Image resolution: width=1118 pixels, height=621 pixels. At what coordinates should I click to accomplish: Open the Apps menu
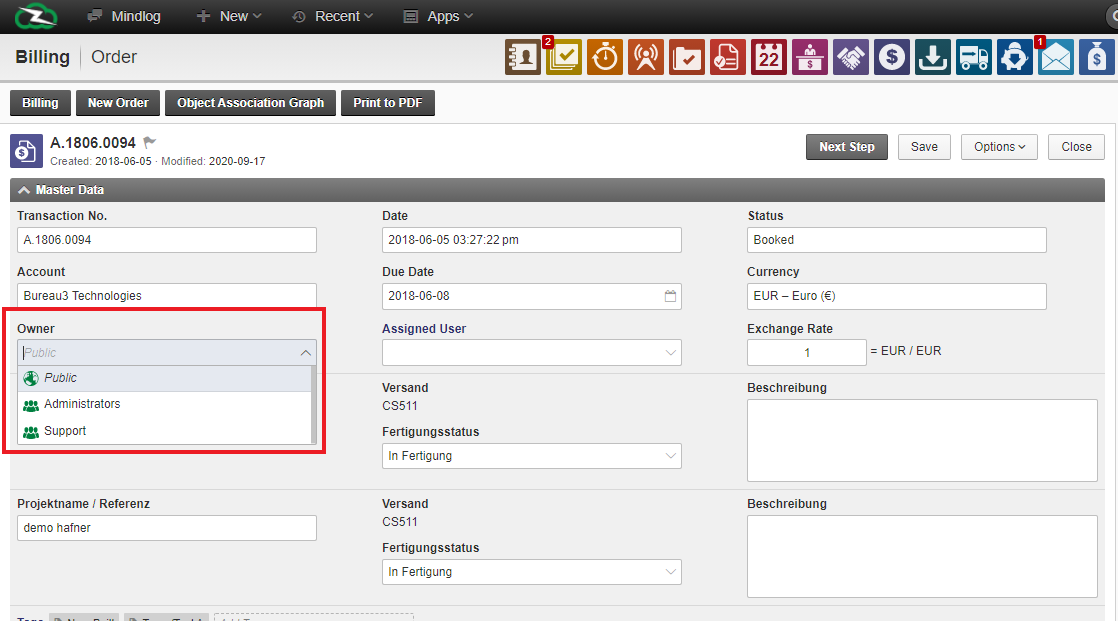[x=438, y=16]
